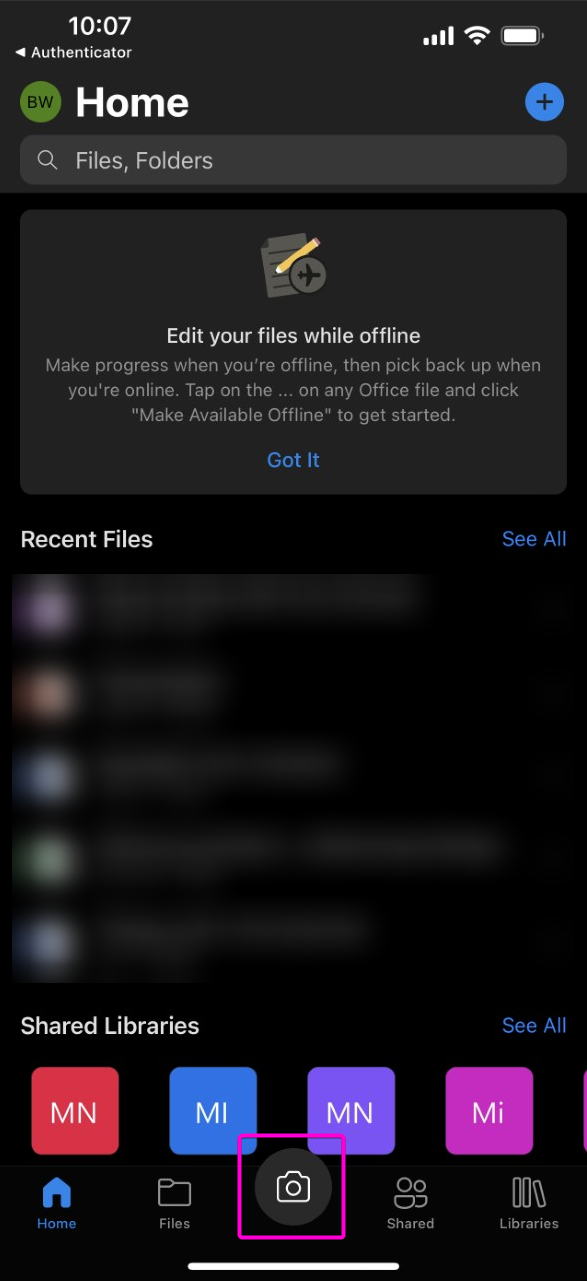Tap the camera scan button
This screenshot has height=1281, width=587.
coord(292,1187)
